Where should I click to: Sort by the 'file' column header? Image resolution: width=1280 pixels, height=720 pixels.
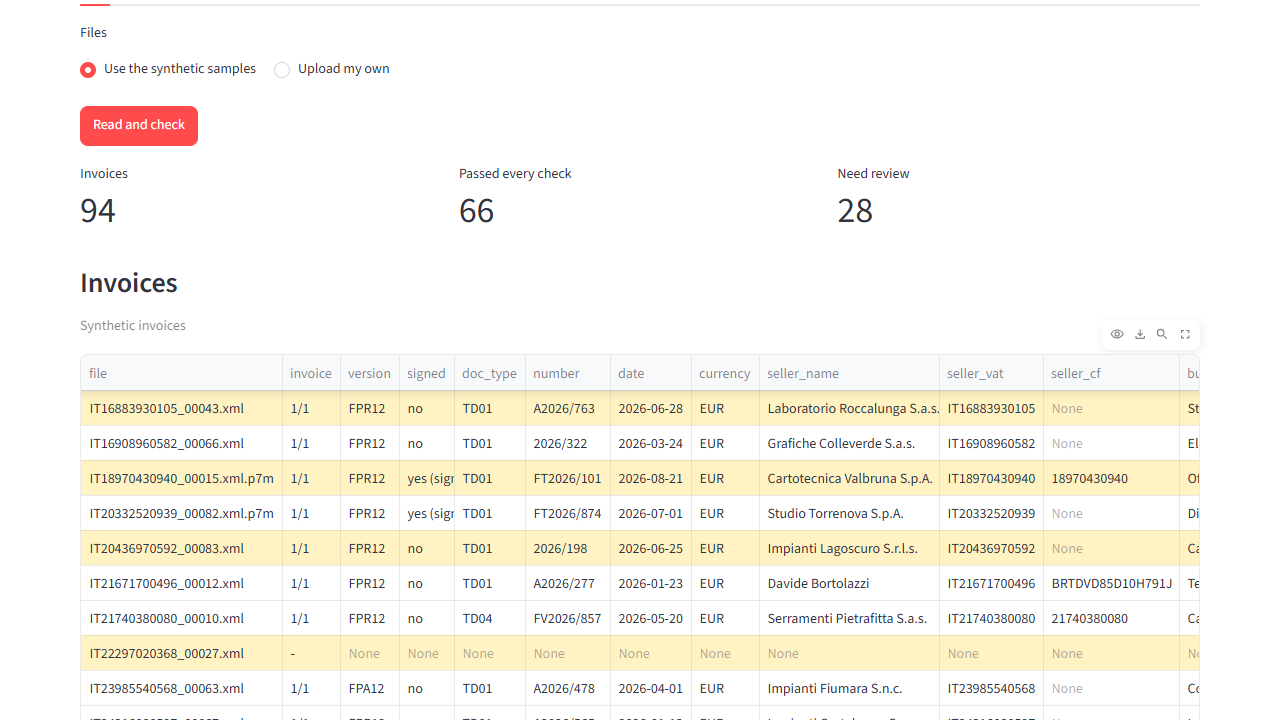coord(181,373)
